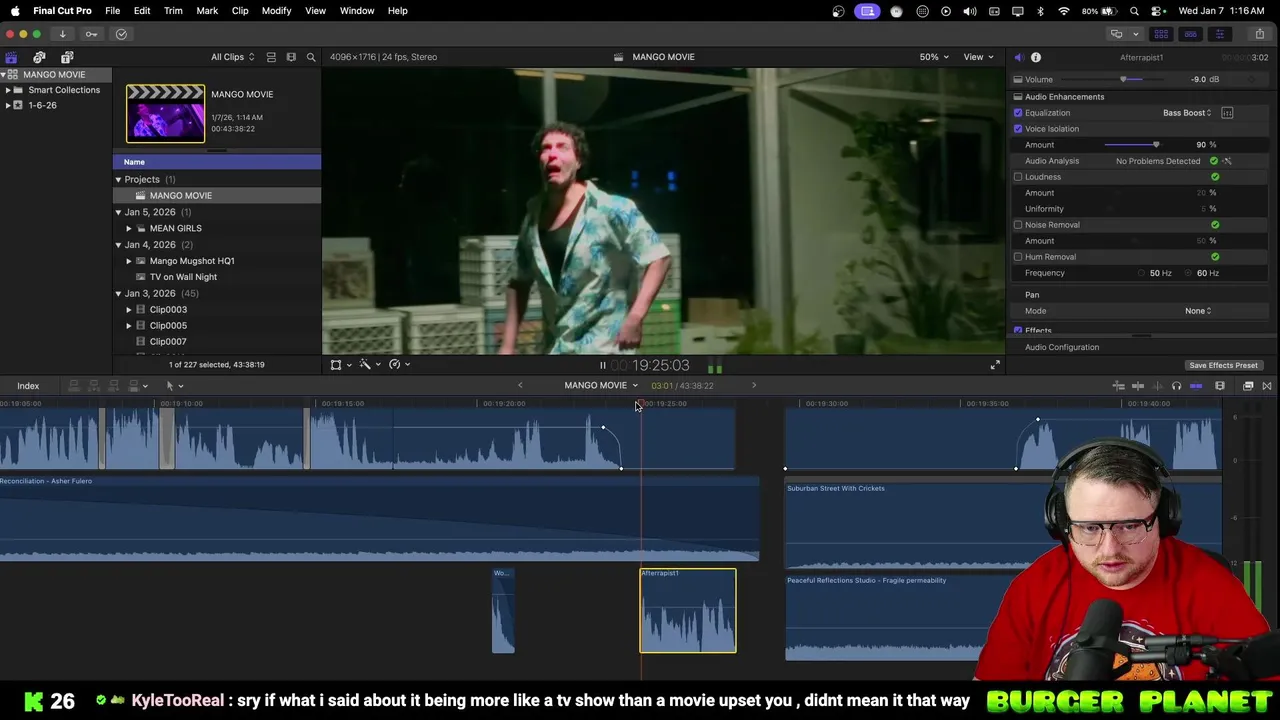Pause playback in the viewer
1280x720 pixels.
[x=602, y=366]
